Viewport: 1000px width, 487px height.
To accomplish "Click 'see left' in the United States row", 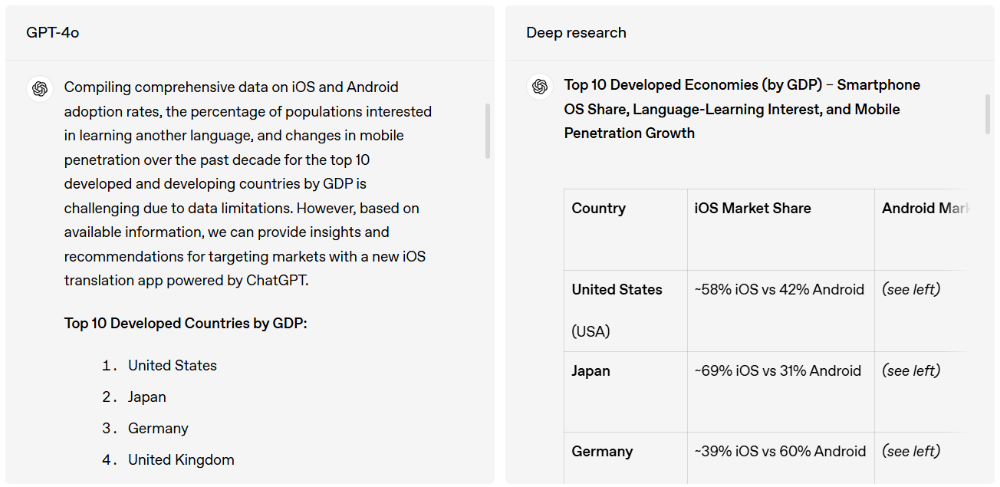I will (910, 290).
